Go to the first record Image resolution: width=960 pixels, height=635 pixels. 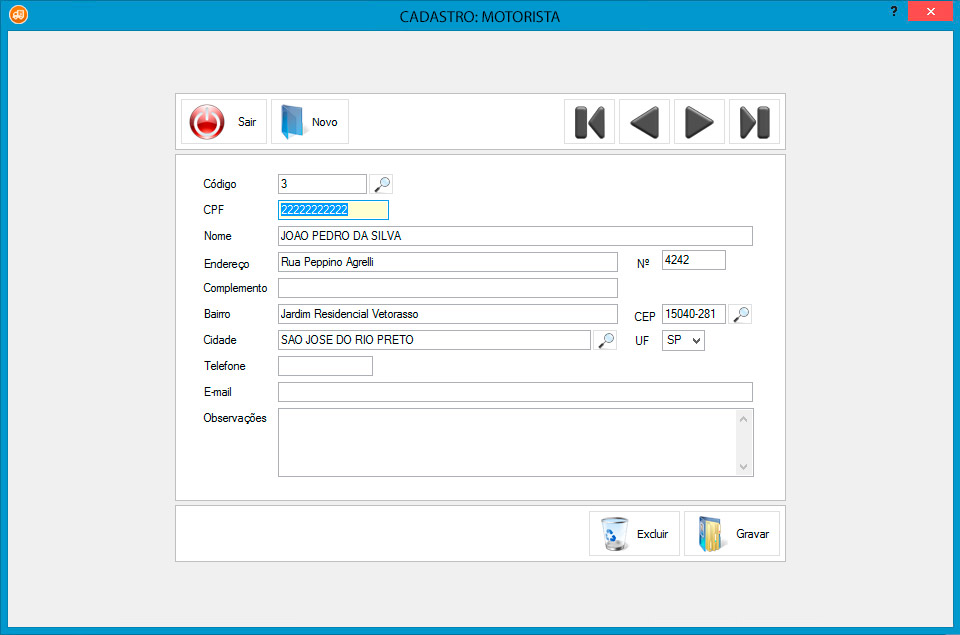[590, 122]
